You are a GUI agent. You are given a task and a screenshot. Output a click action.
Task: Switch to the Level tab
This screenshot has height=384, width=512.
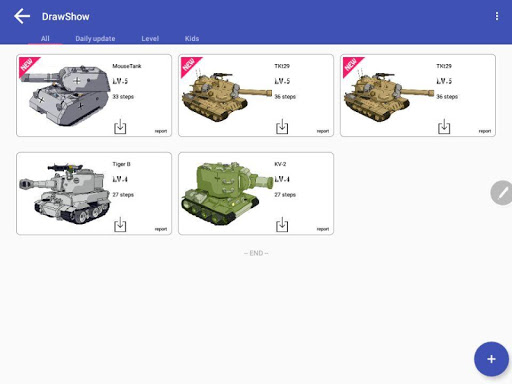point(150,39)
